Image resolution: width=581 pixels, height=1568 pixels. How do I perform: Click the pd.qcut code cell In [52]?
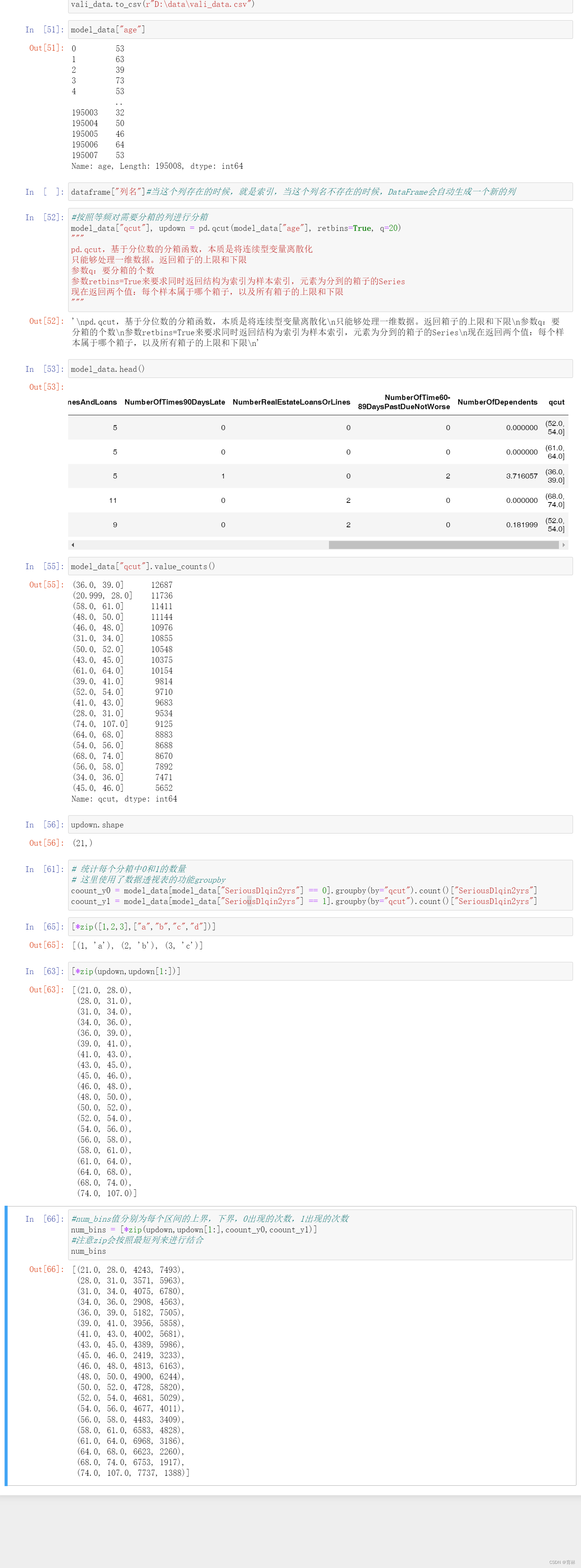320,260
